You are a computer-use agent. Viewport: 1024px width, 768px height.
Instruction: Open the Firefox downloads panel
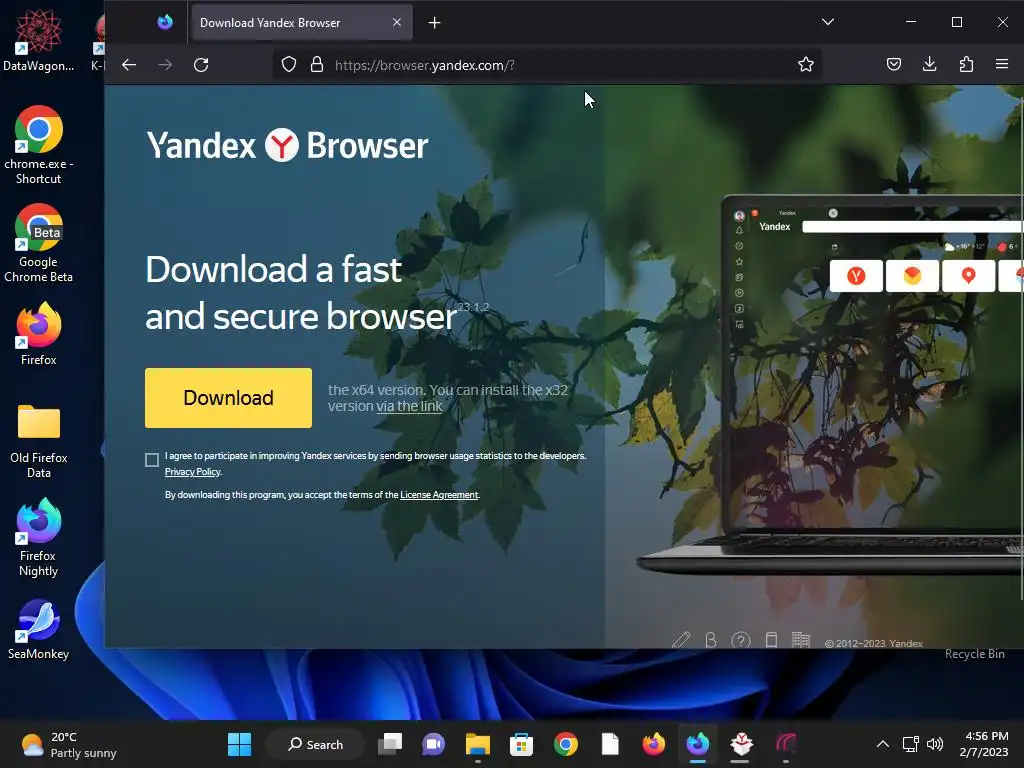(929, 64)
